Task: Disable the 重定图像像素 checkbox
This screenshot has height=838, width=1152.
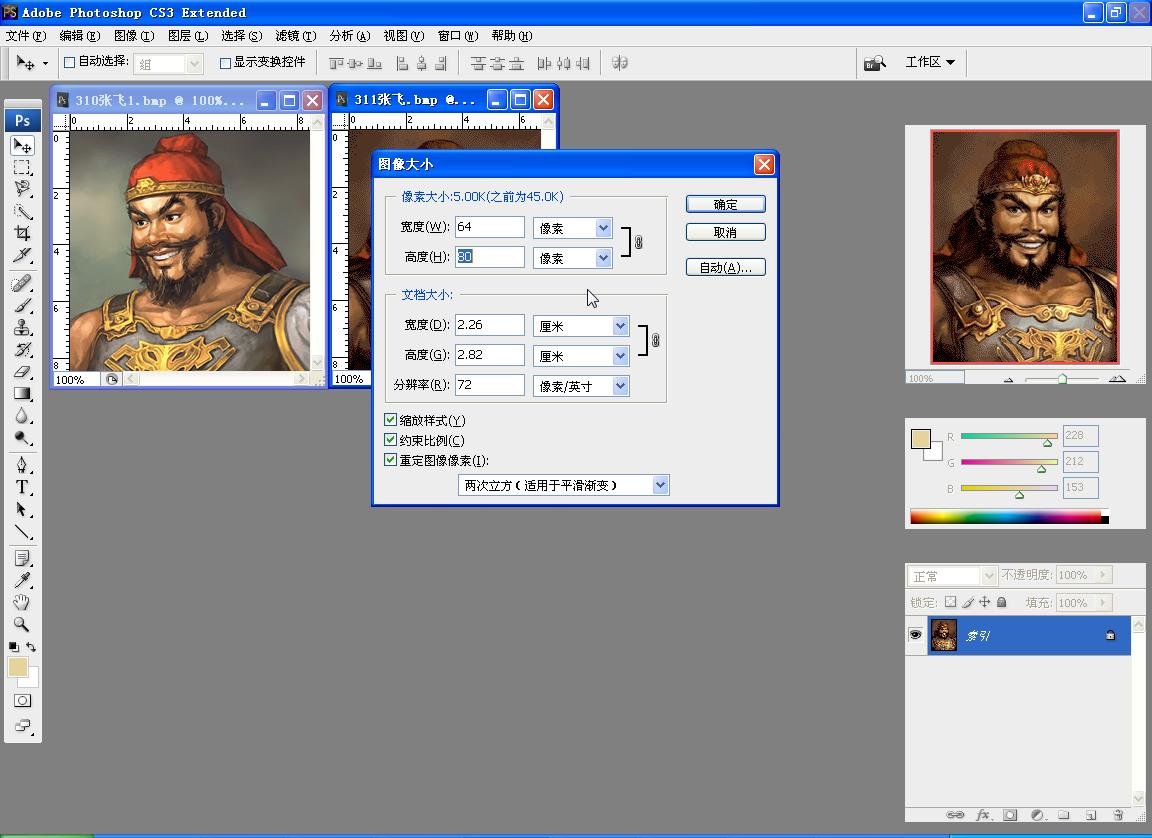Action: click(391, 460)
